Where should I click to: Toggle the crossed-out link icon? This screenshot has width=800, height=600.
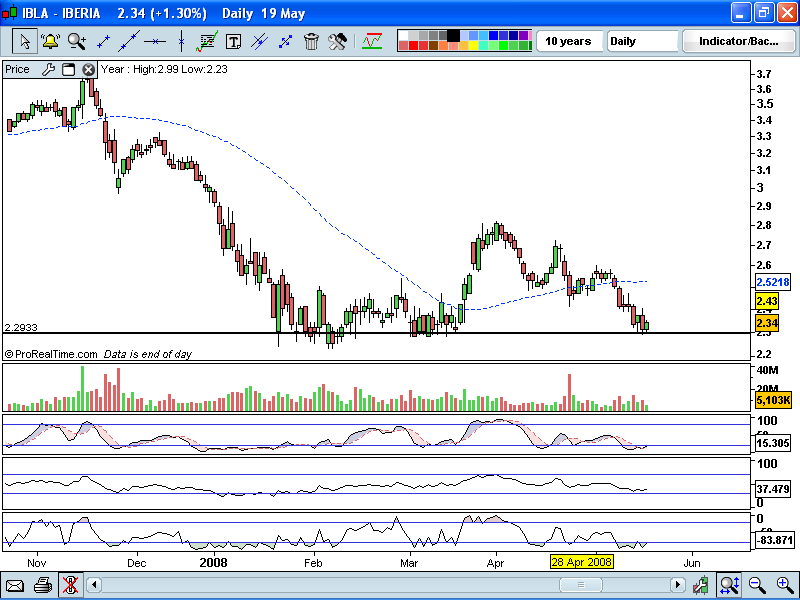click(70, 585)
